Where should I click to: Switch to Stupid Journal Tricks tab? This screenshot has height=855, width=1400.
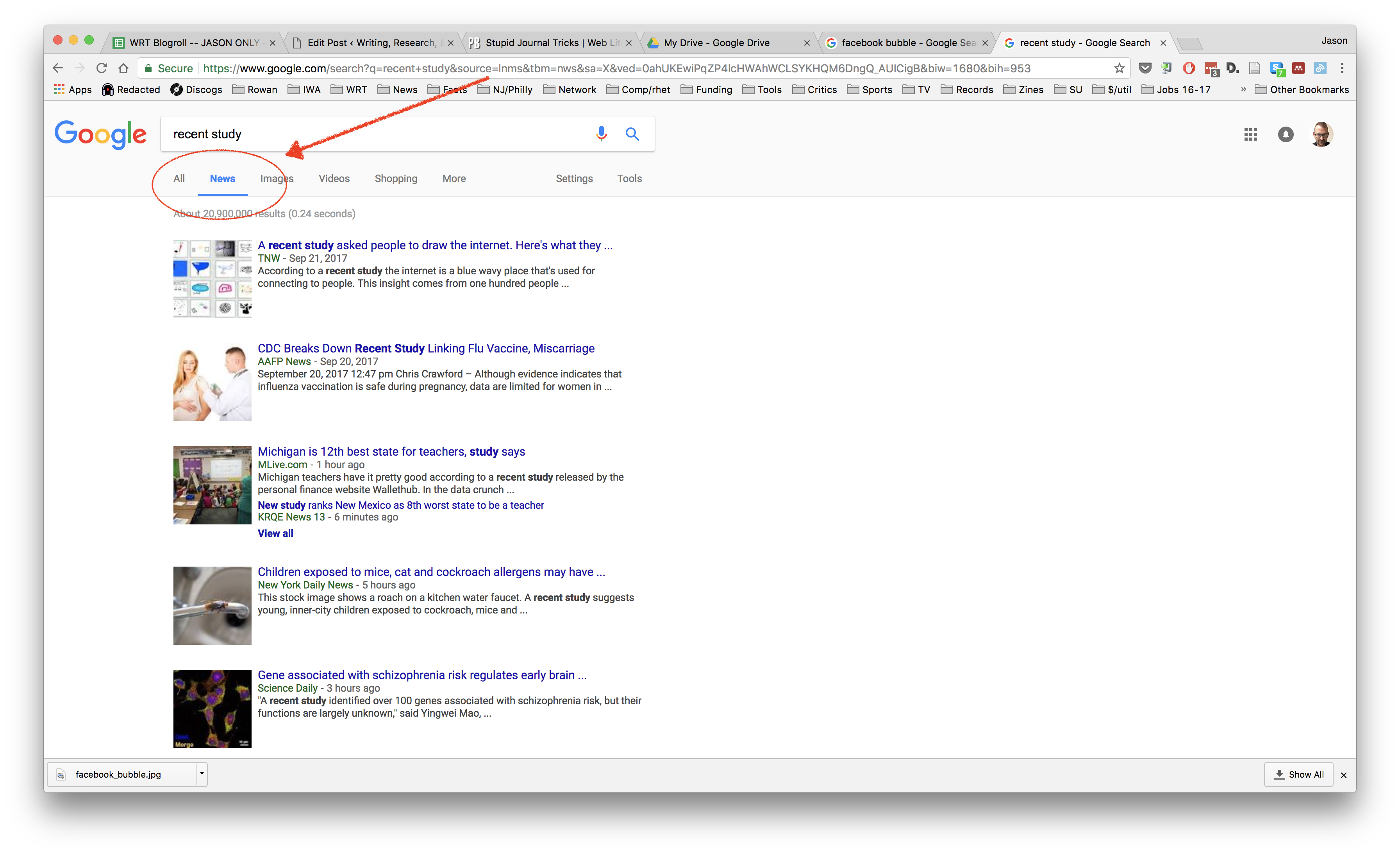pyautogui.click(x=551, y=43)
